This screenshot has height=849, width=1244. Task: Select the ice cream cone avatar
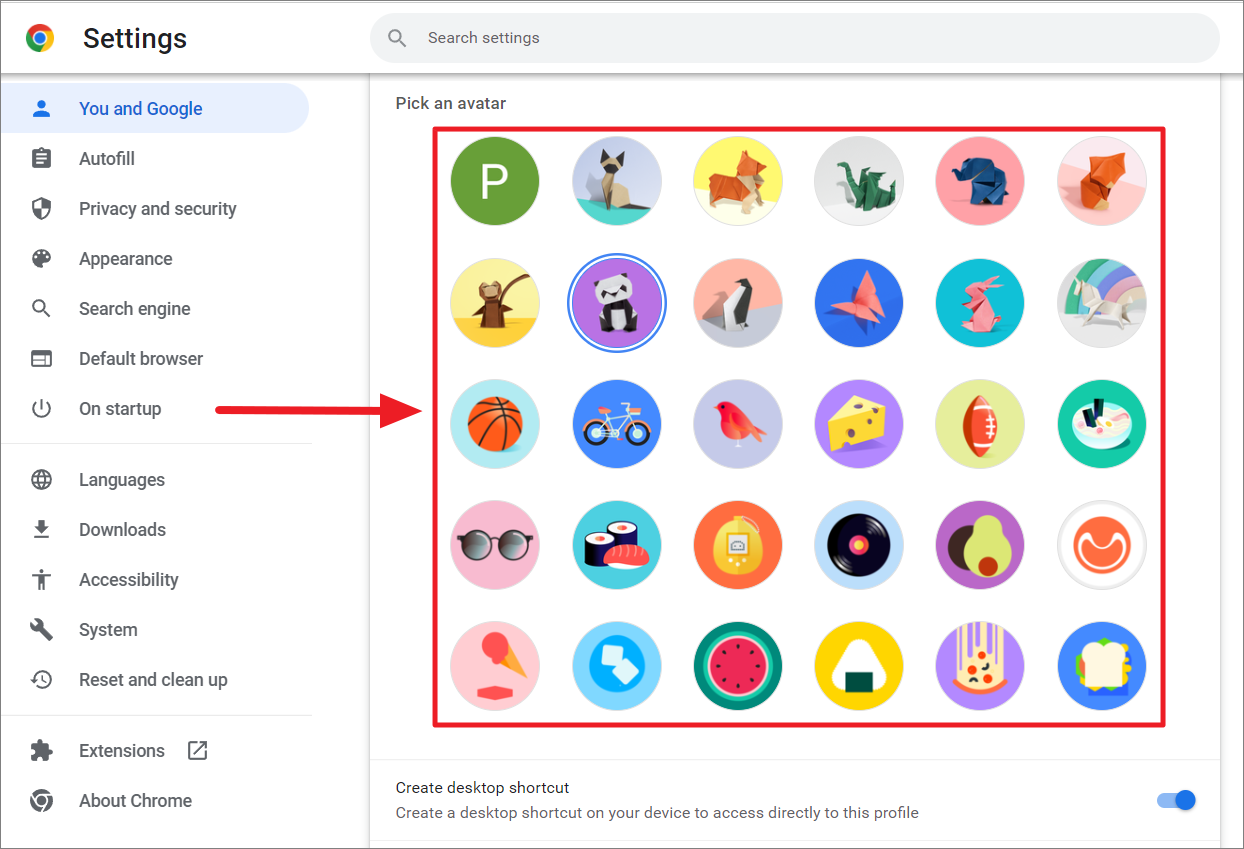pyautogui.click(x=495, y=666)
